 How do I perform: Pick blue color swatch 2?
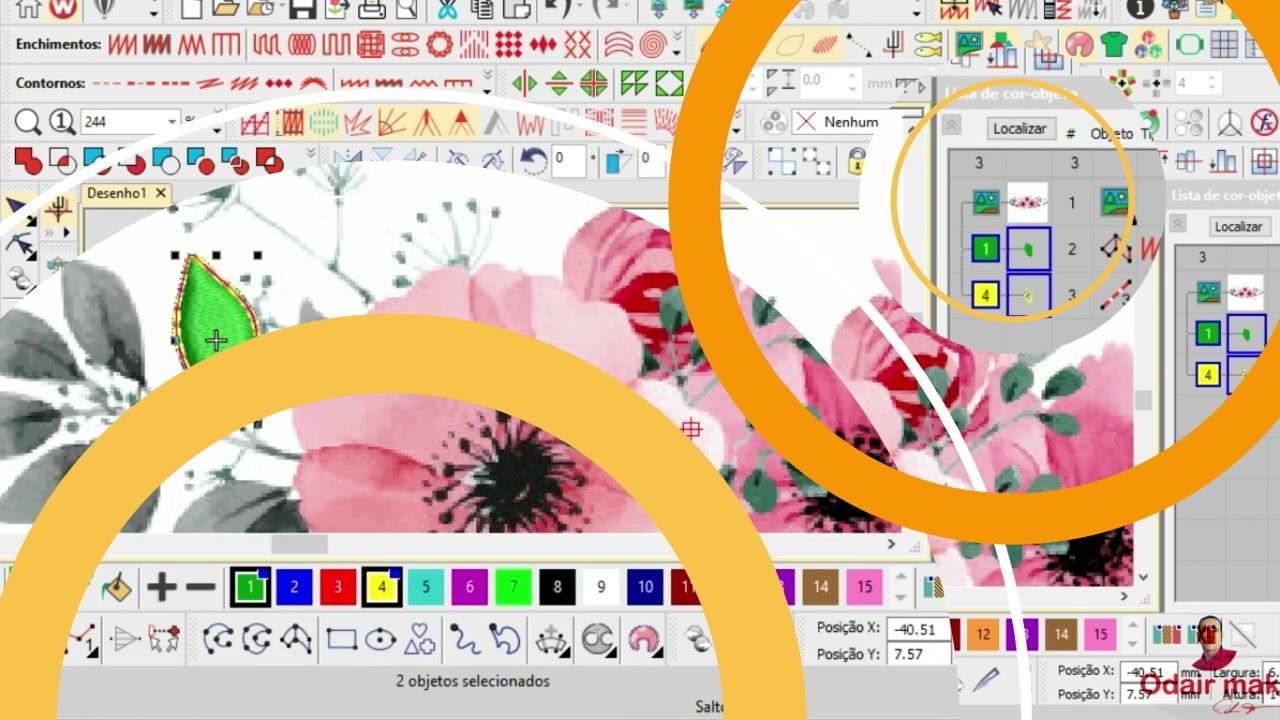pyautogui.click(x=294, y=587)
